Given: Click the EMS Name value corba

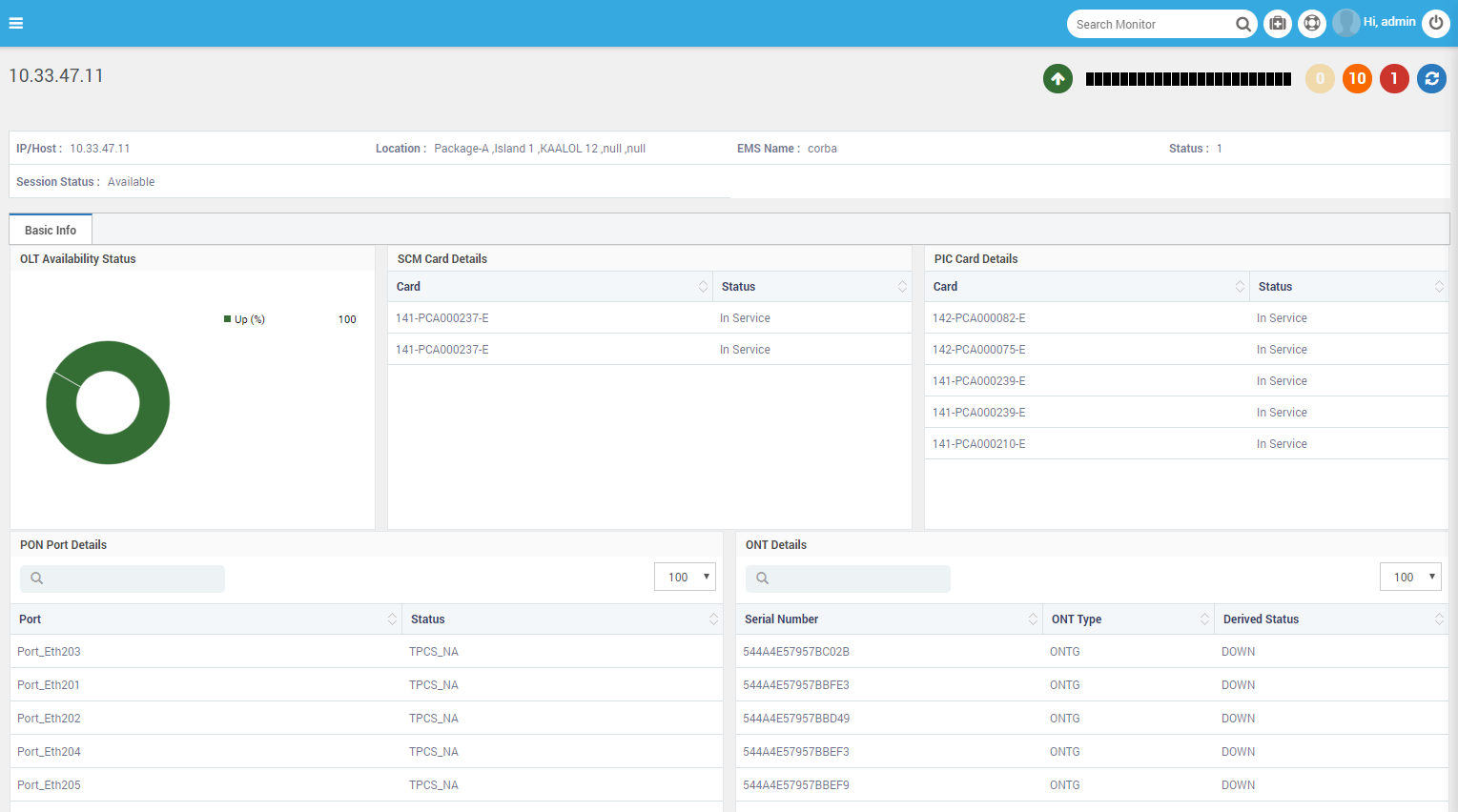Looking at the screenshot, I should [822, 149].
